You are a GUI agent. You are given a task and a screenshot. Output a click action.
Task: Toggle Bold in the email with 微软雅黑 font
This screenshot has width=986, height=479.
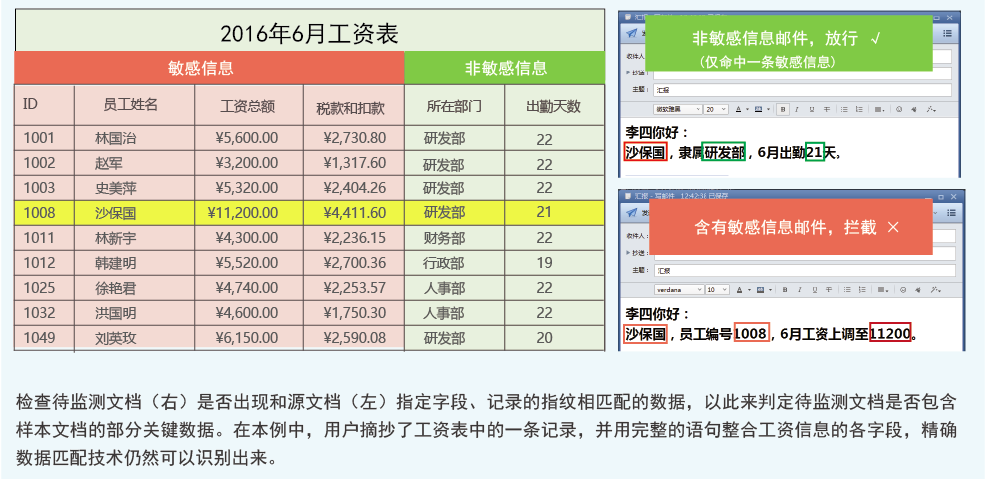[x=783, y=109]
